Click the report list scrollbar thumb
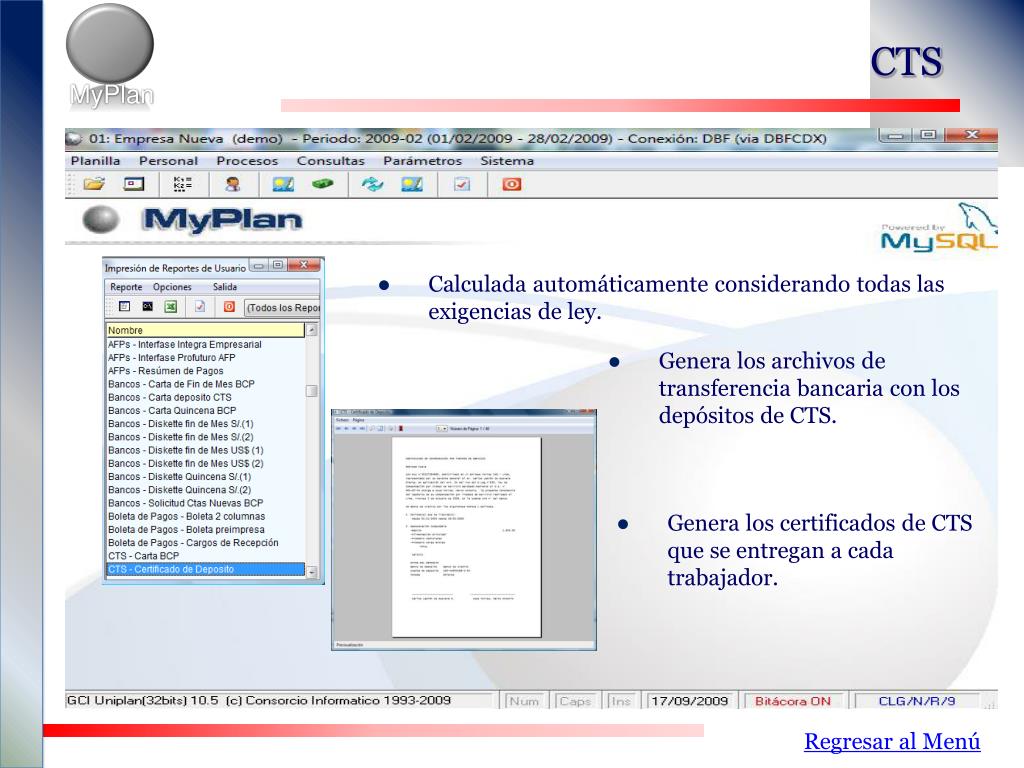 point(312,391)
